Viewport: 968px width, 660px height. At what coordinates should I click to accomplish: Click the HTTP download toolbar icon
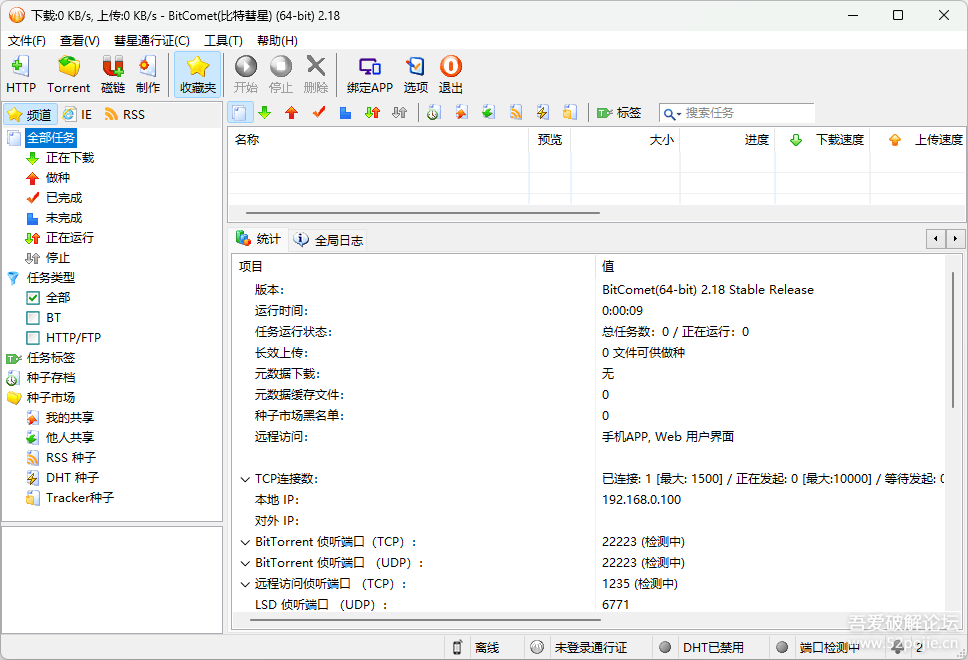[20, 73]
